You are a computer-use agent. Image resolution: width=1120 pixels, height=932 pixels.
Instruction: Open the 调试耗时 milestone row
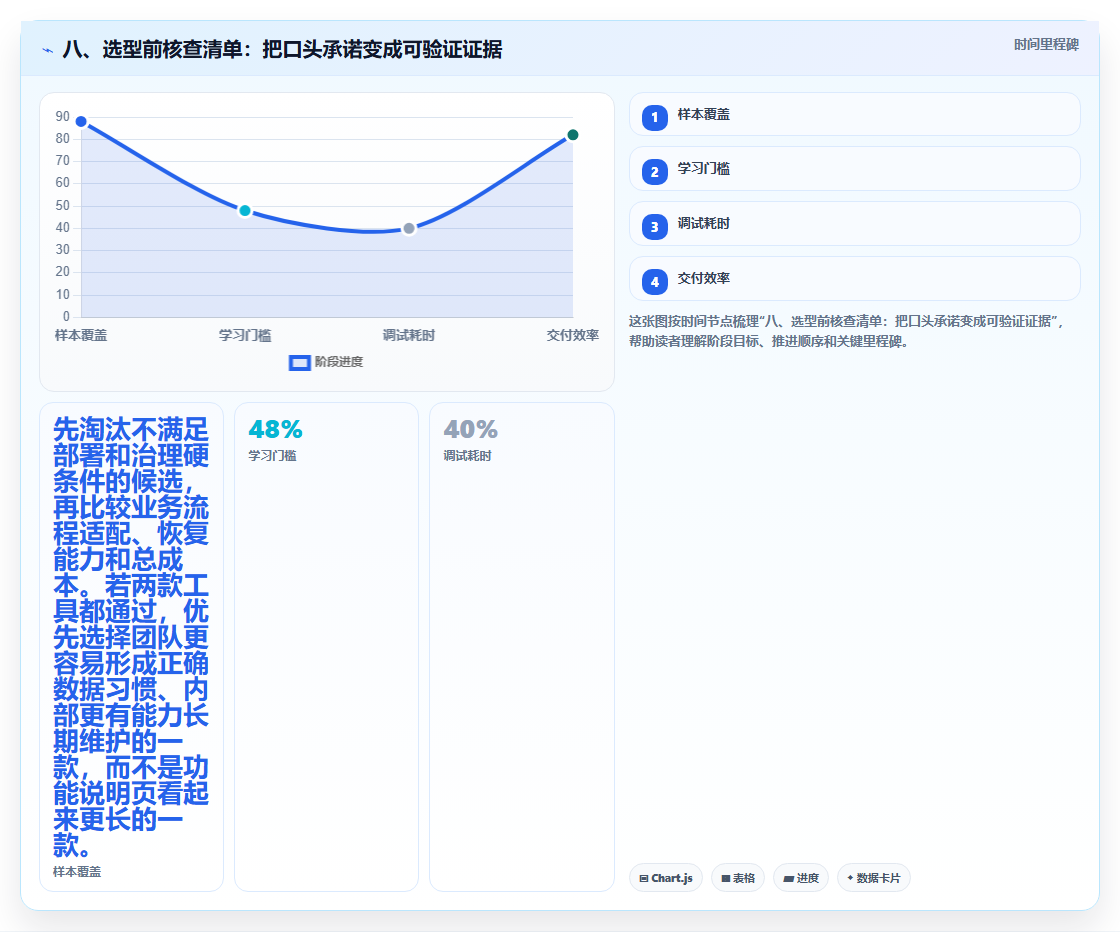pos(854,224)
